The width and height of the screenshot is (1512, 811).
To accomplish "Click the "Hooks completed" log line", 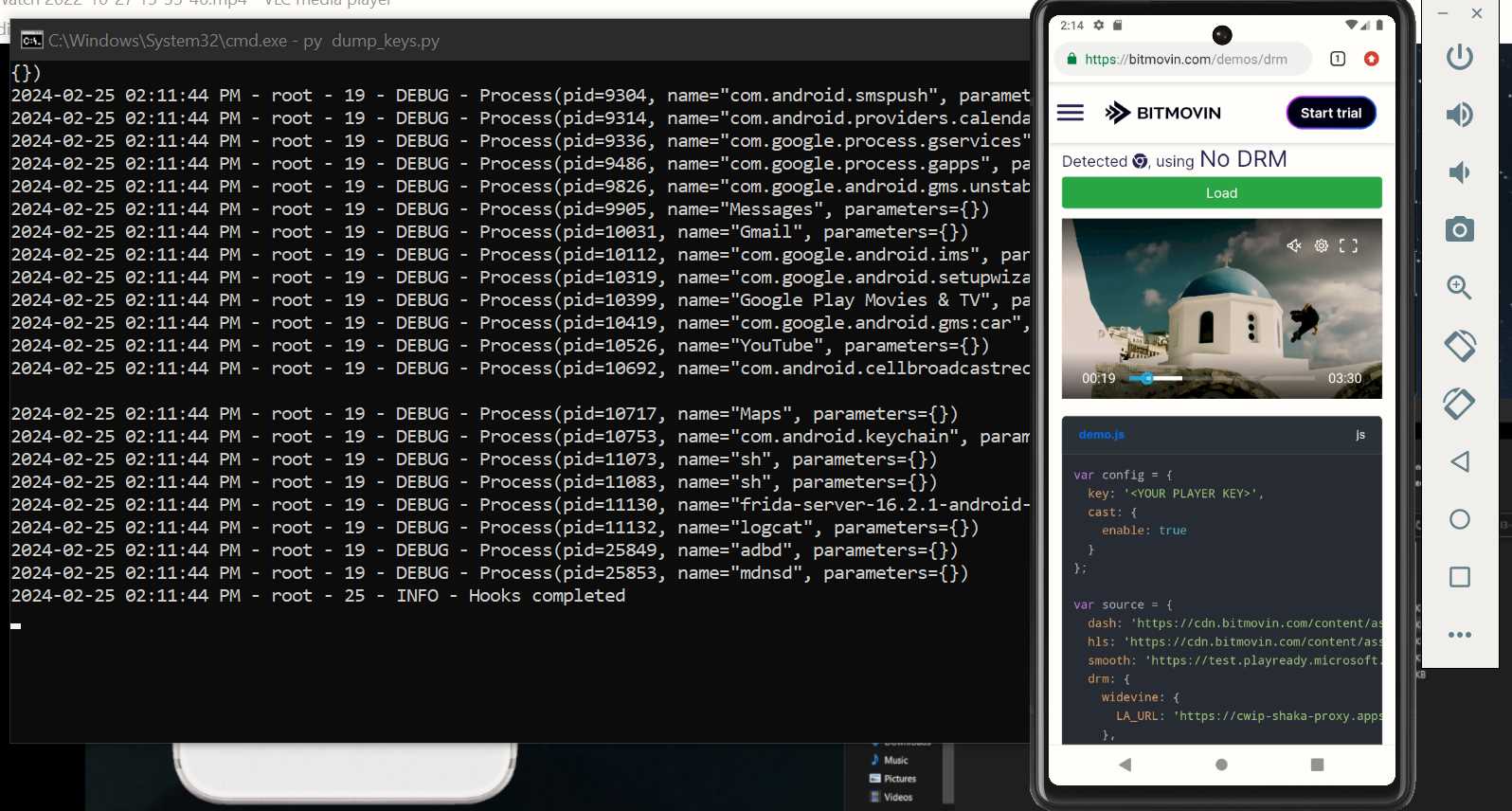I will click(x=318, y=596).
